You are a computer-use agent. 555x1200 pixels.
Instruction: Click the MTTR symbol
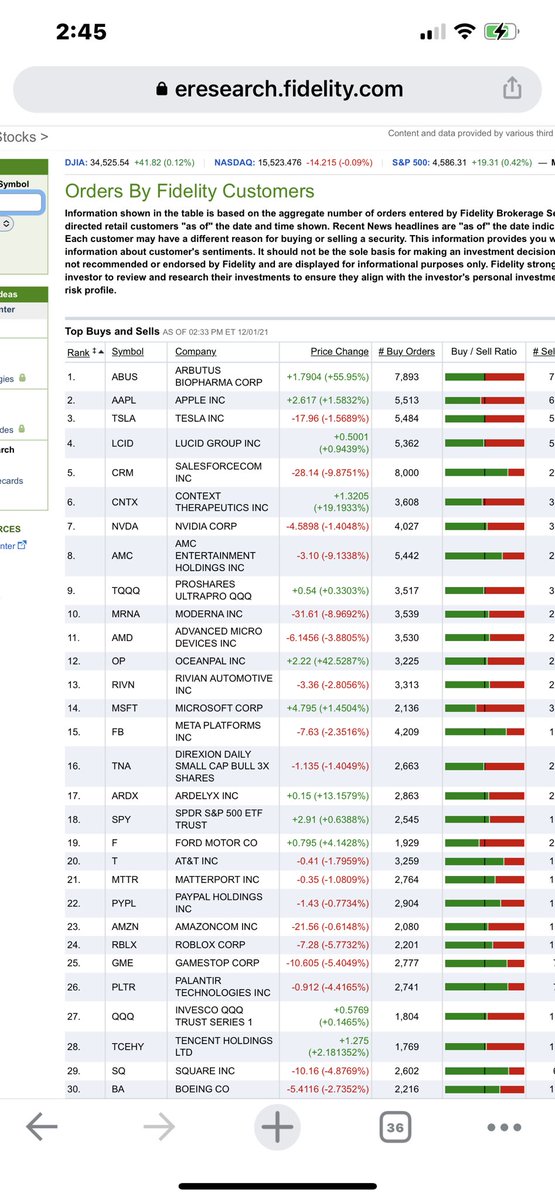[126, 880]
